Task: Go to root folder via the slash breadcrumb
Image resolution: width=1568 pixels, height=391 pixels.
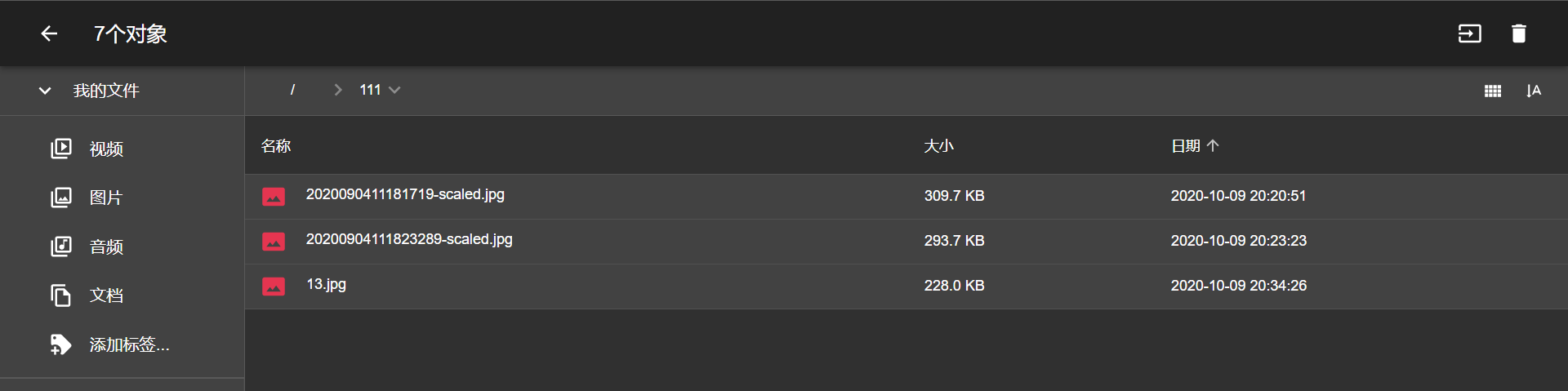Action: (292, 90)
